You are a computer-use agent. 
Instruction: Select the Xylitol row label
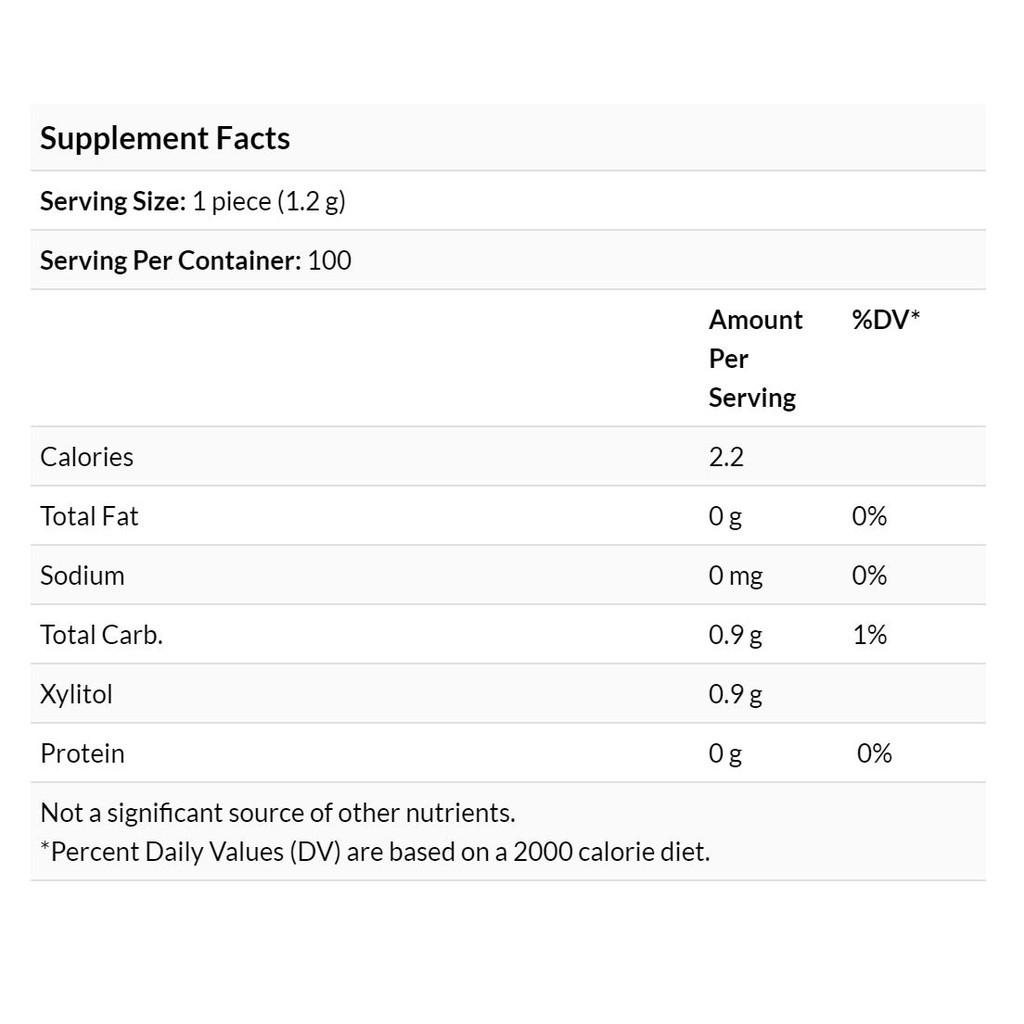coord(76,694)
